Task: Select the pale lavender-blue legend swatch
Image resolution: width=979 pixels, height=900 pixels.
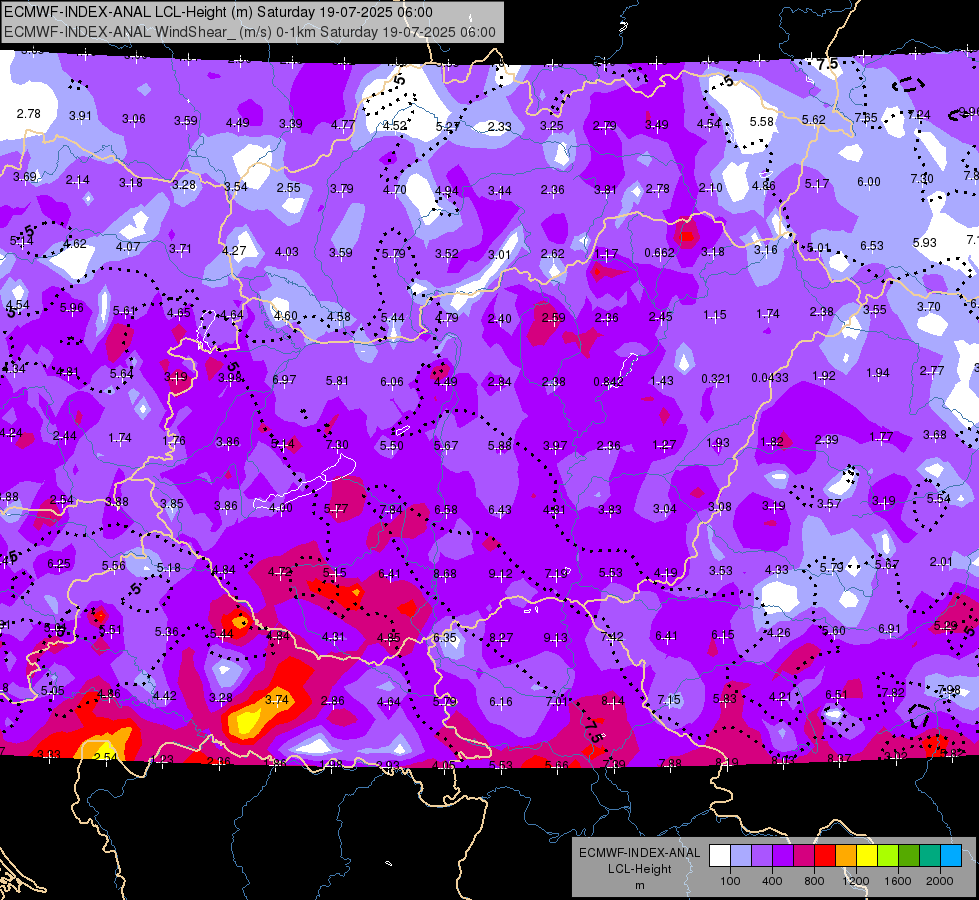Action: tap(740, 856)
